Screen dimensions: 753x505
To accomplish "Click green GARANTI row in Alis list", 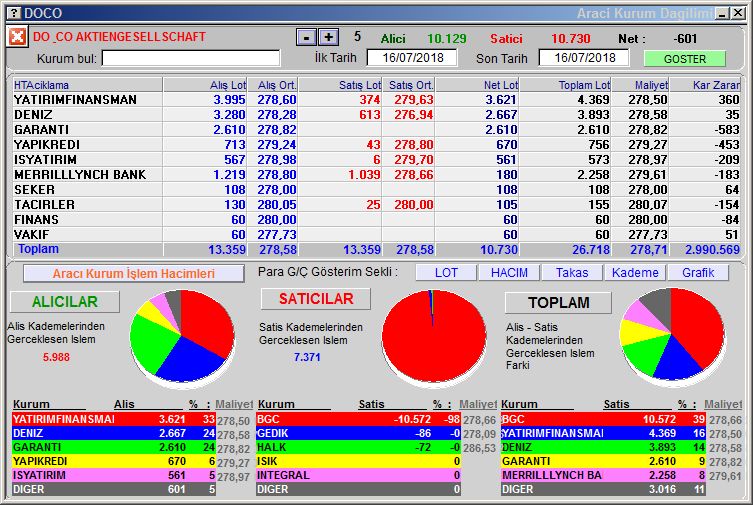I will pos(114,447).
